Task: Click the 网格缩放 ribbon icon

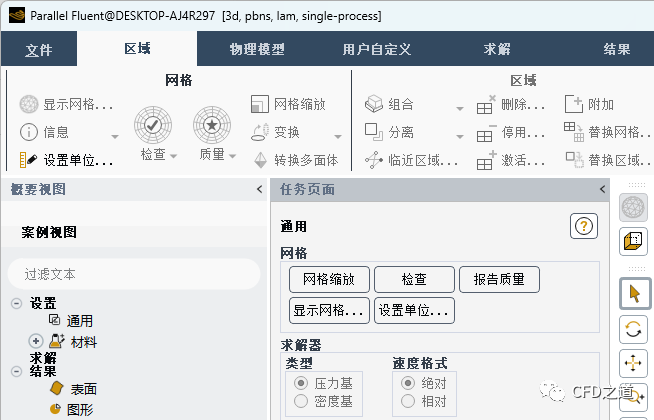Action: click(260, 104)
